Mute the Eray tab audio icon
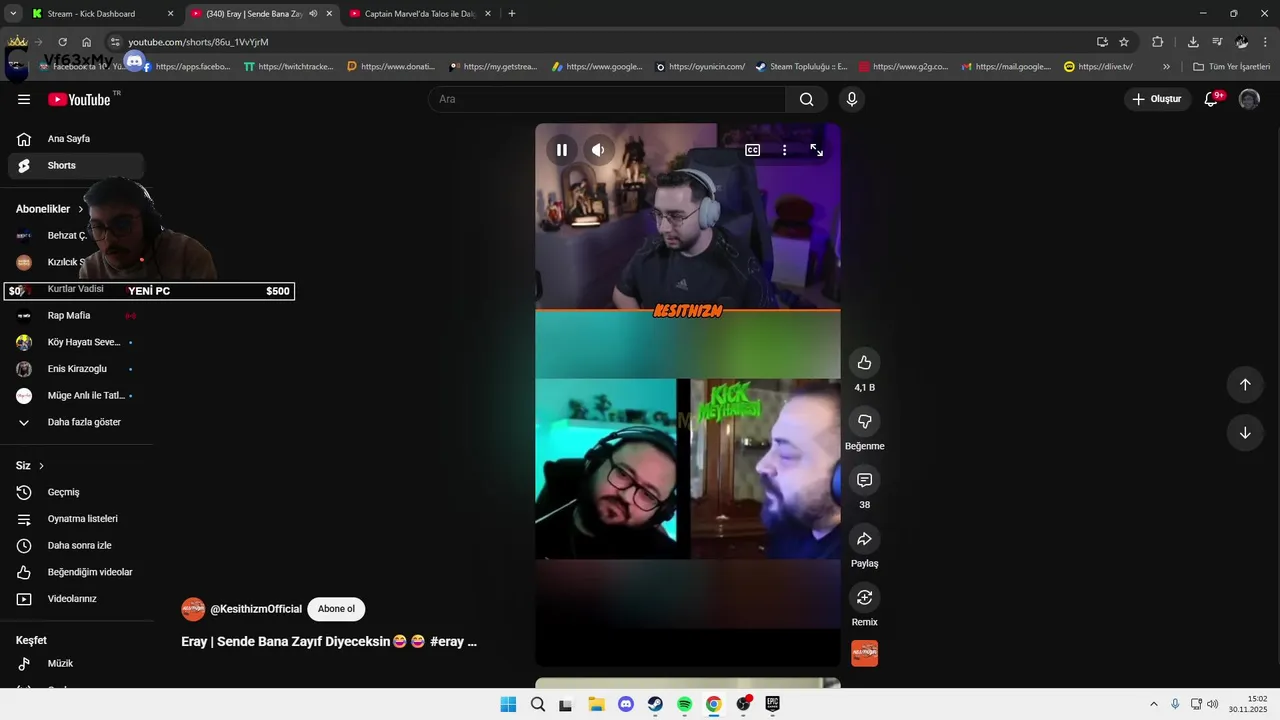This screenshot has height=720, width=1280. [313, 14]
